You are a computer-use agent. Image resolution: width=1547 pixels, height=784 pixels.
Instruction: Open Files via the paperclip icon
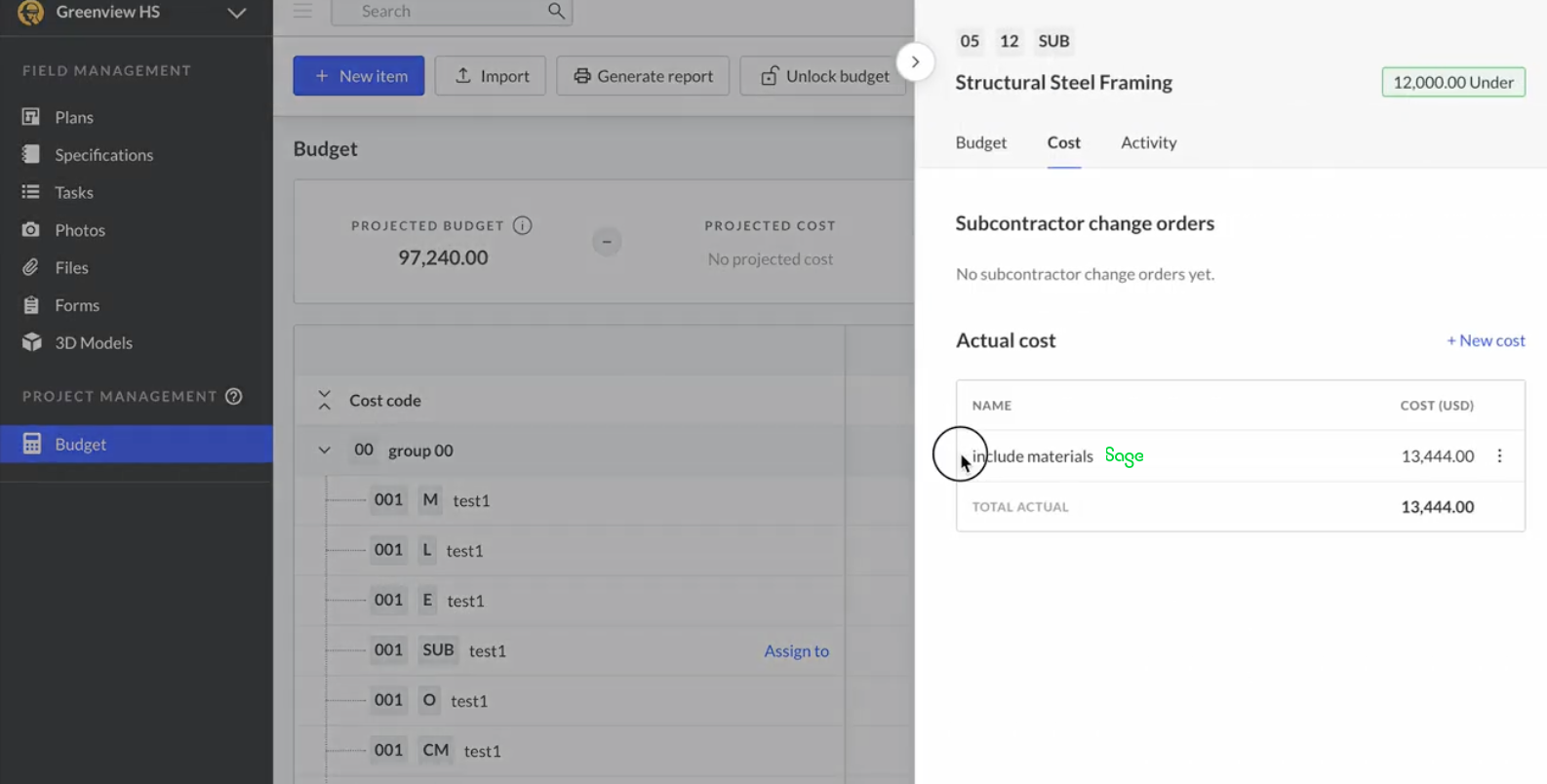(31, 267)
